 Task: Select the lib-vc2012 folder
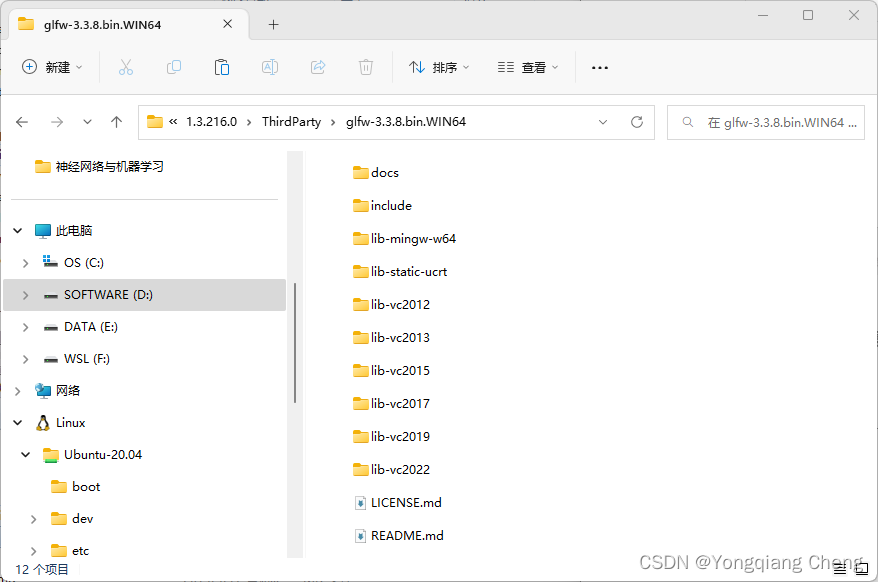click(x=391, y=305)
